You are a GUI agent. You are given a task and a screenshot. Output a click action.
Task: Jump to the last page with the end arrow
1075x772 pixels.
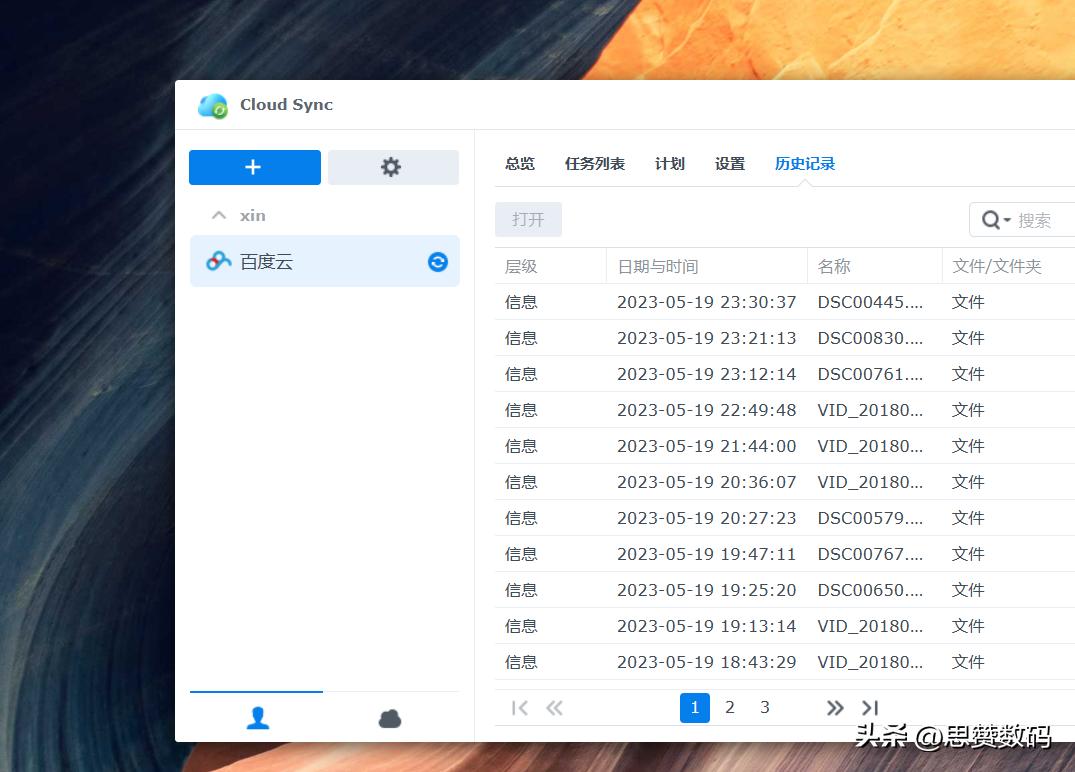click(869, 707)
